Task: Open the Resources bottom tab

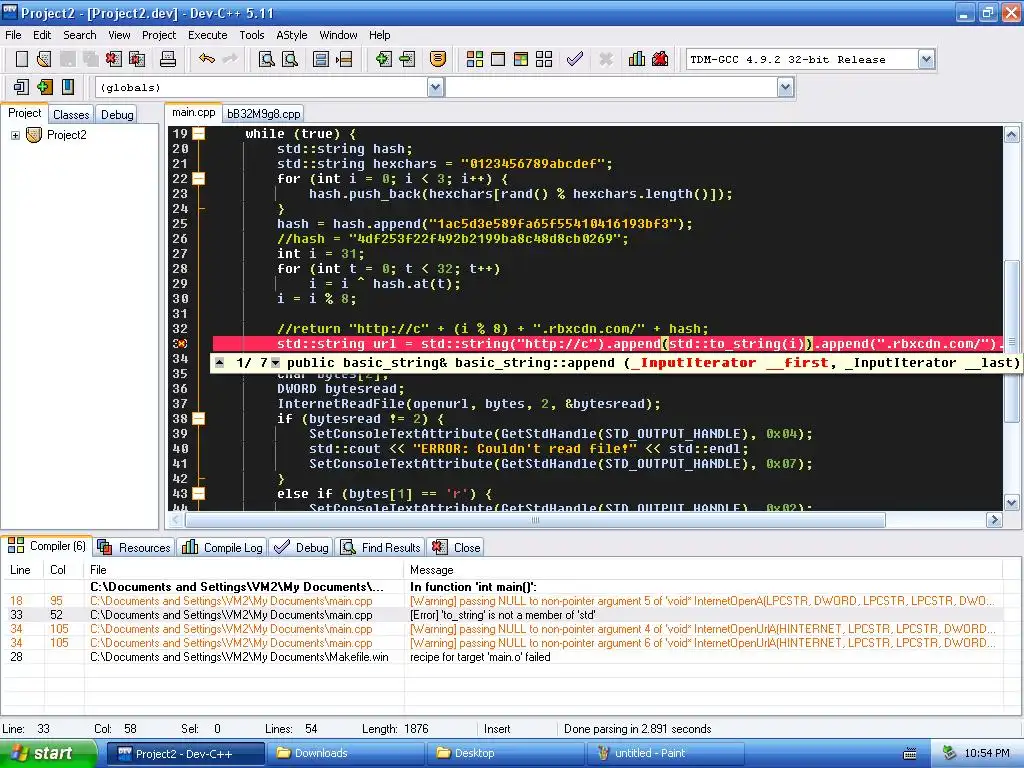Action: pyautogui.click(x=135, y=547)
